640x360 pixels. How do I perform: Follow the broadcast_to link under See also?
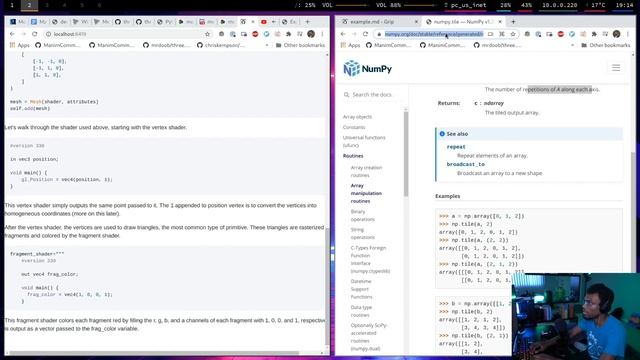[x=466, y=164]
